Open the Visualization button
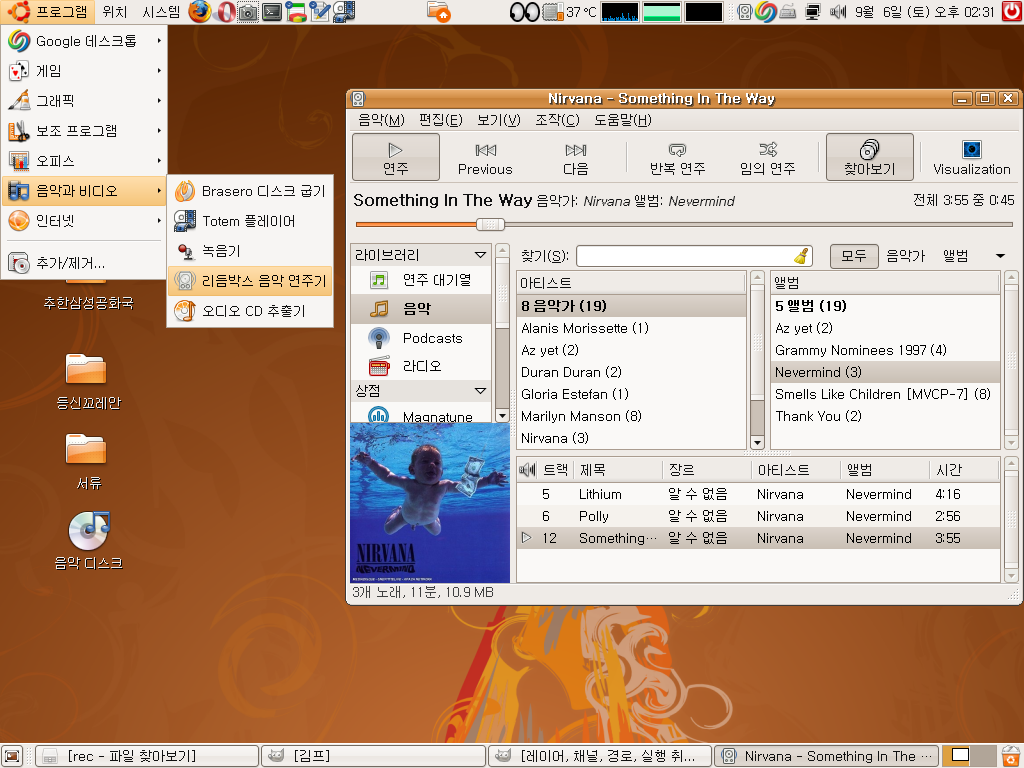This screenshot has width=1024, height=768. (x=971, y=157)
